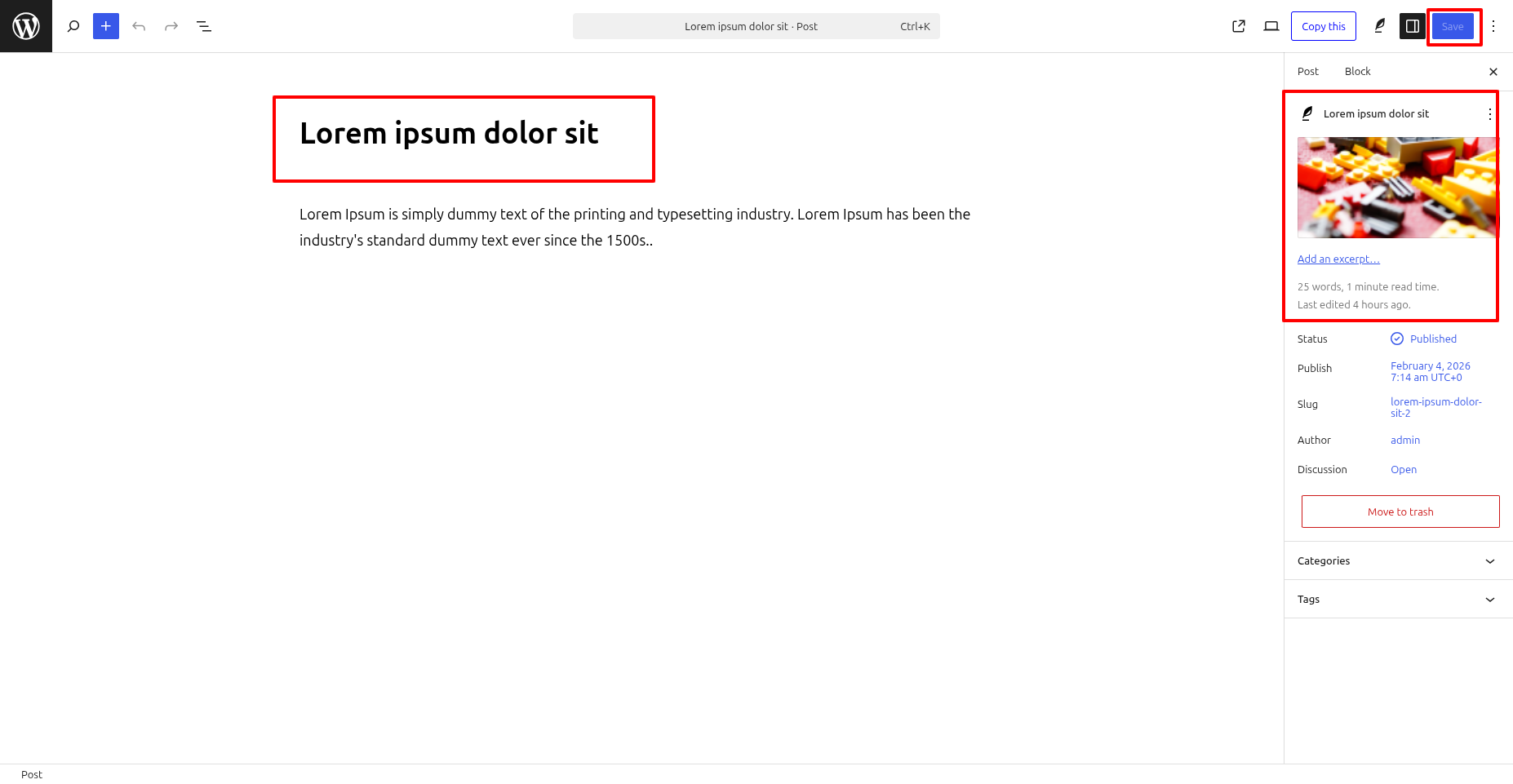Open the device preview laptop icon
The width and height of the screenshot is (1513, 784).
point(1271,26)
